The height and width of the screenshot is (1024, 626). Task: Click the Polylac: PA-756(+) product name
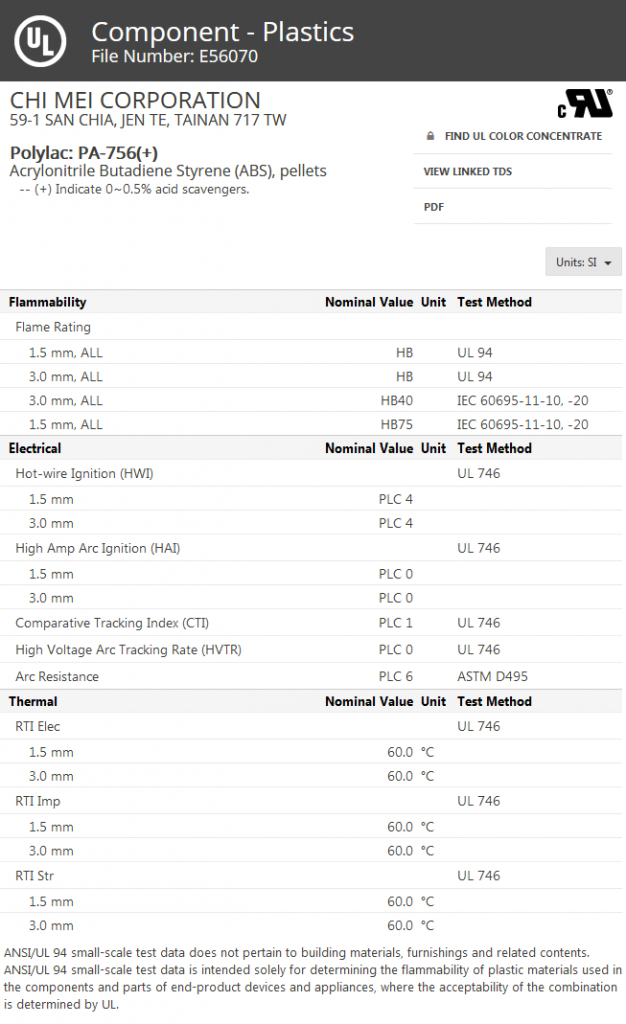click(x=84, y=153)
